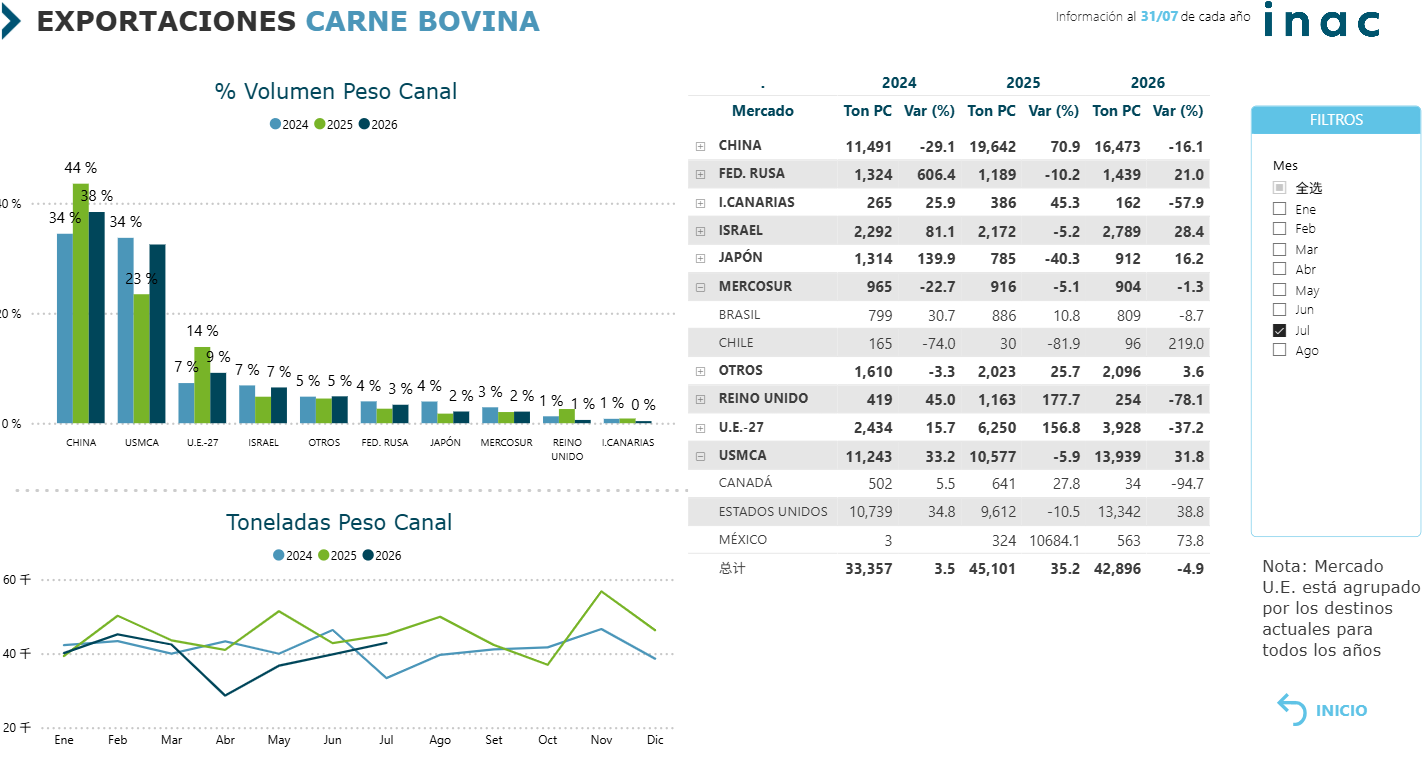Enable the Ago month checkbox
The height and width of the screenshot is (760, 1425).
point(1279,350)
